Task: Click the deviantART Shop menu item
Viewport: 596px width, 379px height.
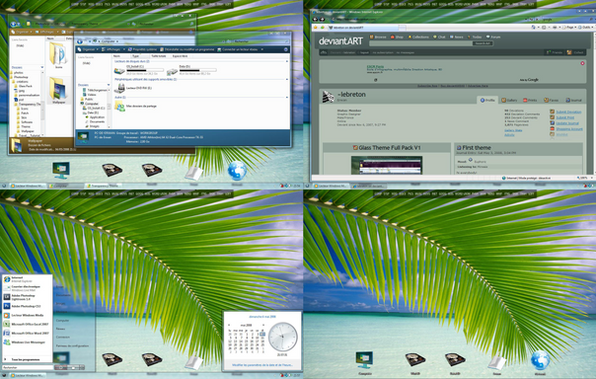Action: [397, 37]
